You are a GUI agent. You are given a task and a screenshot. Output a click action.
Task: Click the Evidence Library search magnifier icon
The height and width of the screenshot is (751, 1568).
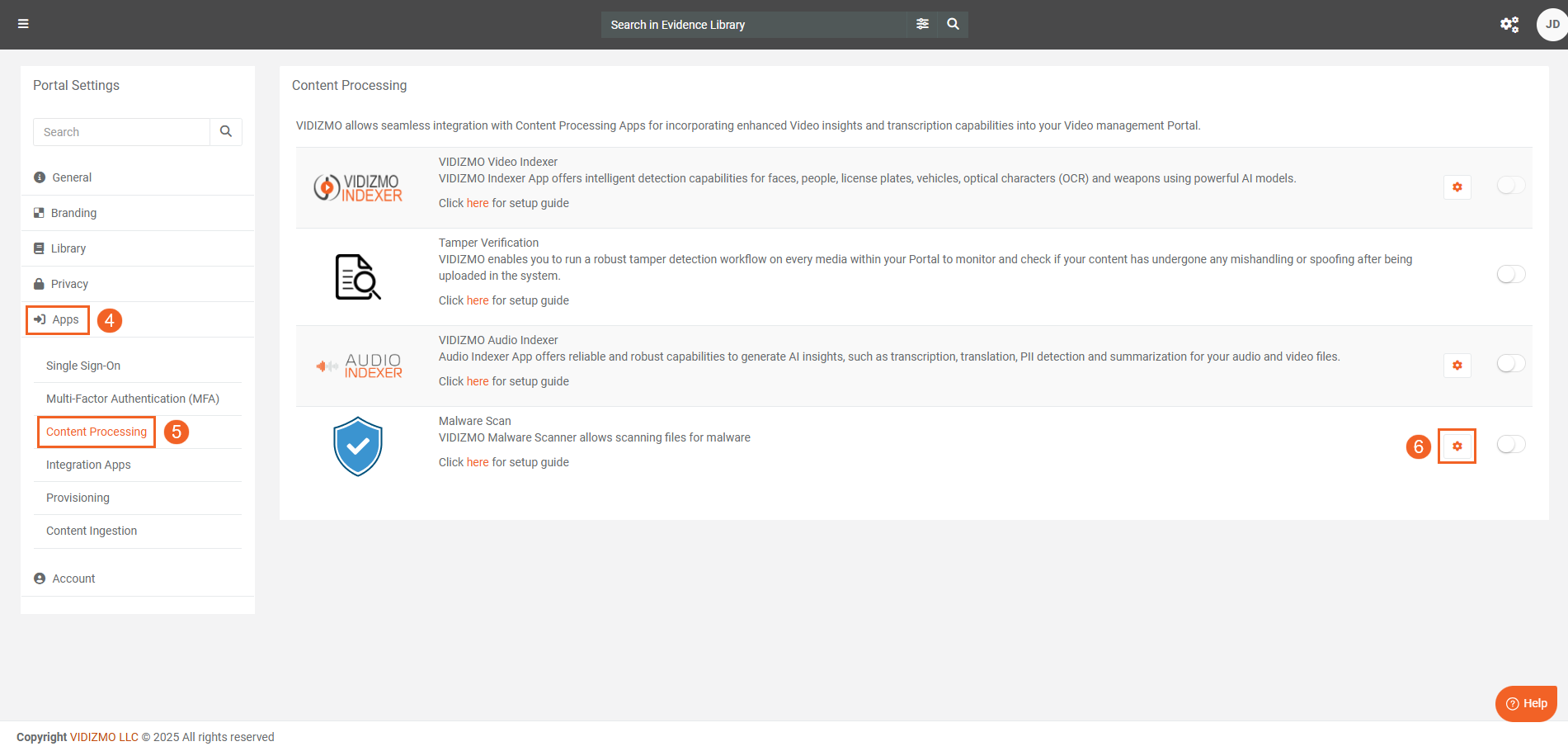[x=953, y=25]
